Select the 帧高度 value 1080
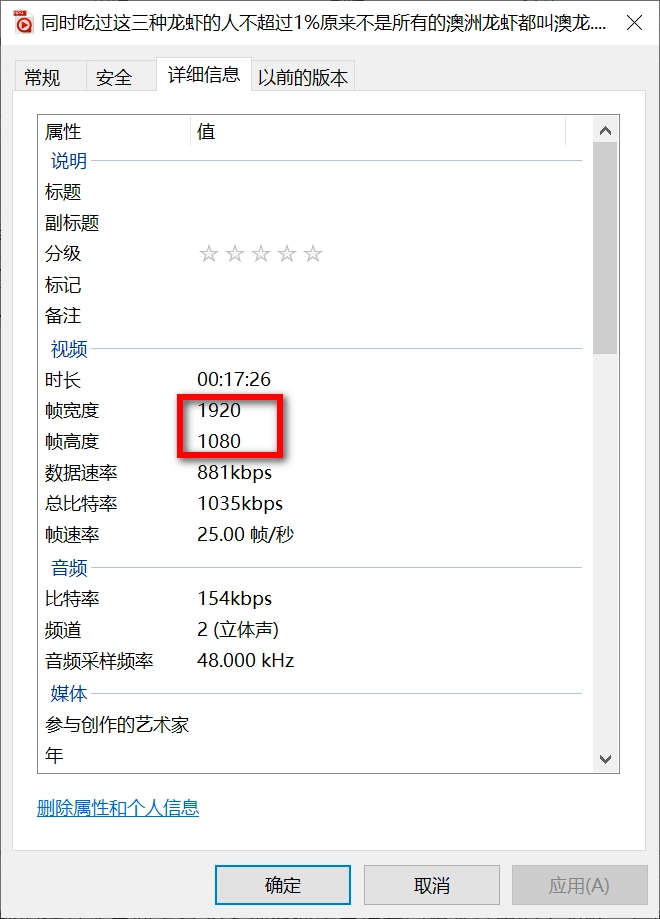 [219, 441]
